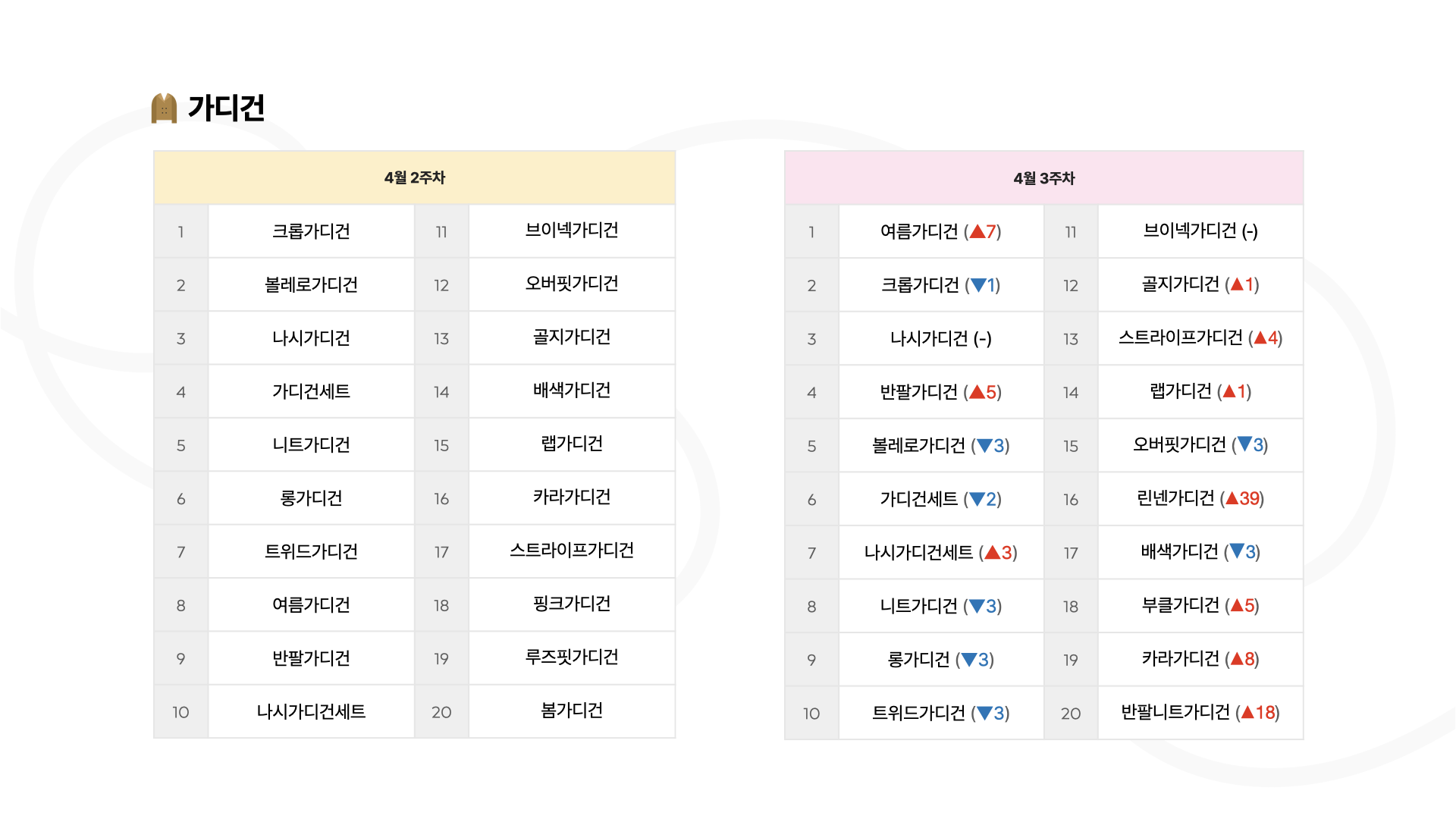Select the 브이넥가디건 cell in week 2
The height and width of the screenshot is (819, 1456).
click(x=572, y=231)
